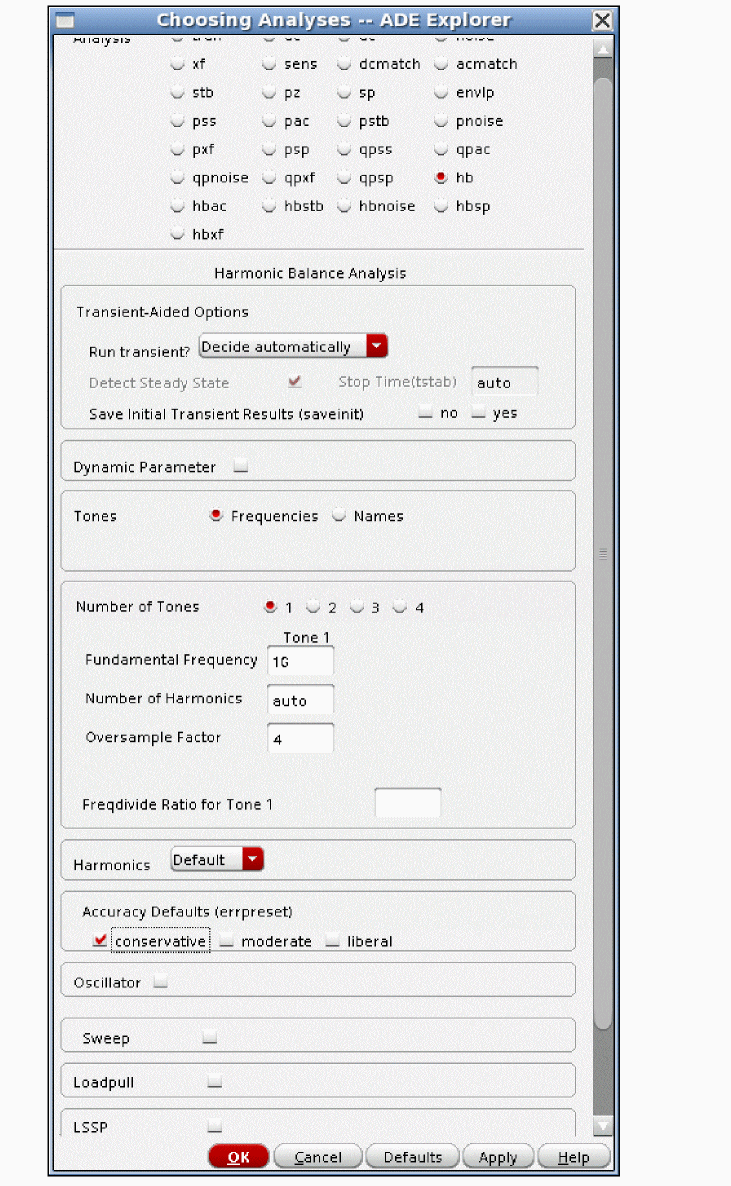Select moderate accuracy preset

coord(226,940)
